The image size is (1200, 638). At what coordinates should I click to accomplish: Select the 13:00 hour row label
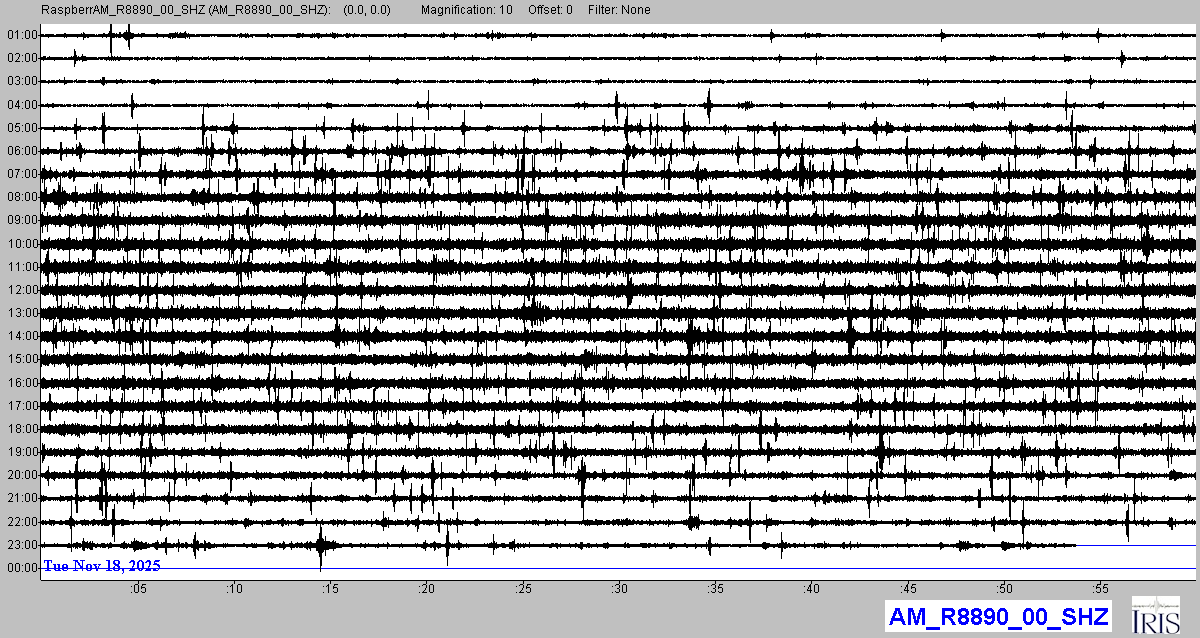pos(21,313)
